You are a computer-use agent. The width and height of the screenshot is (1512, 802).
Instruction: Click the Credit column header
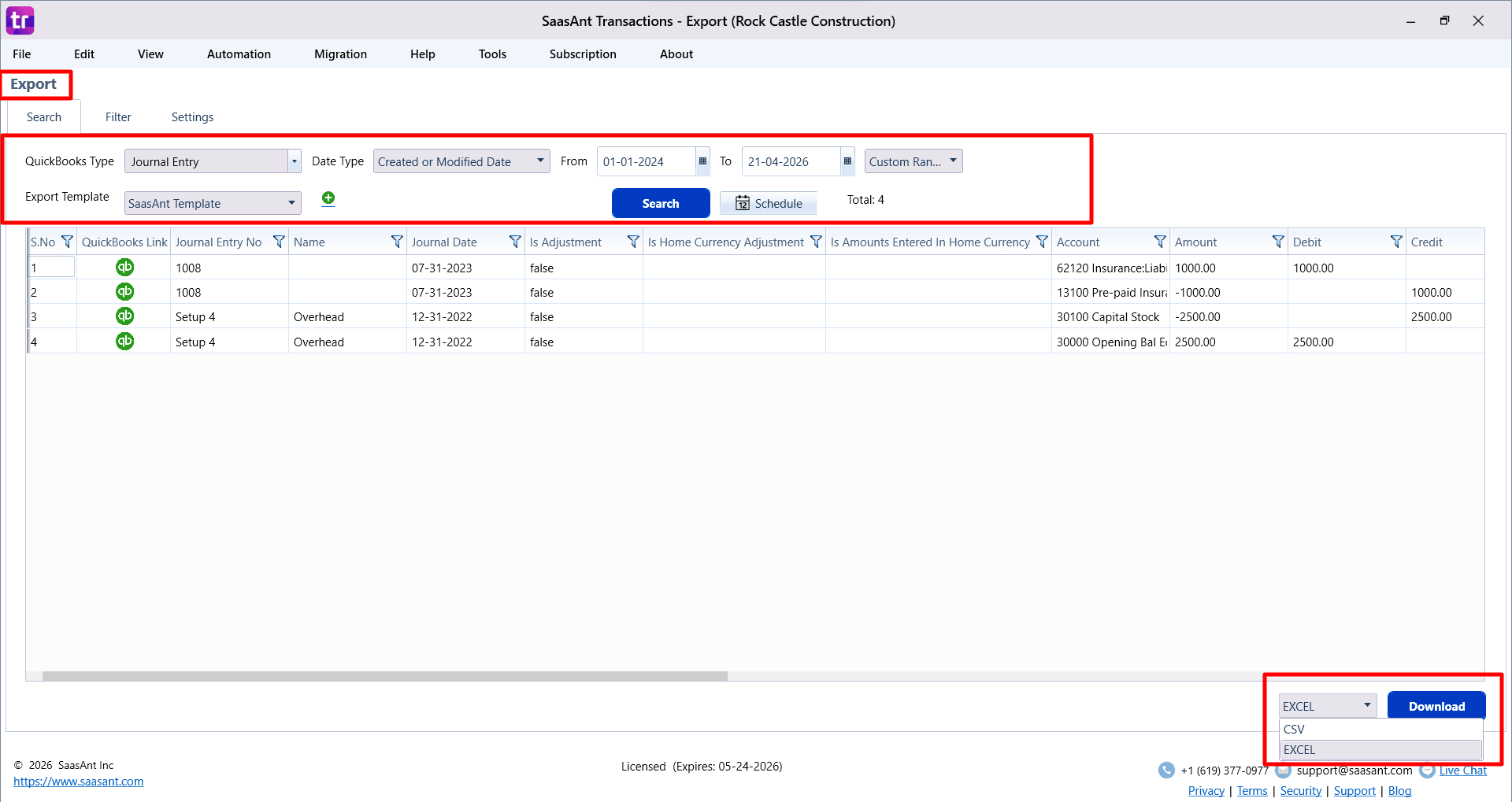pos(1445,242)
